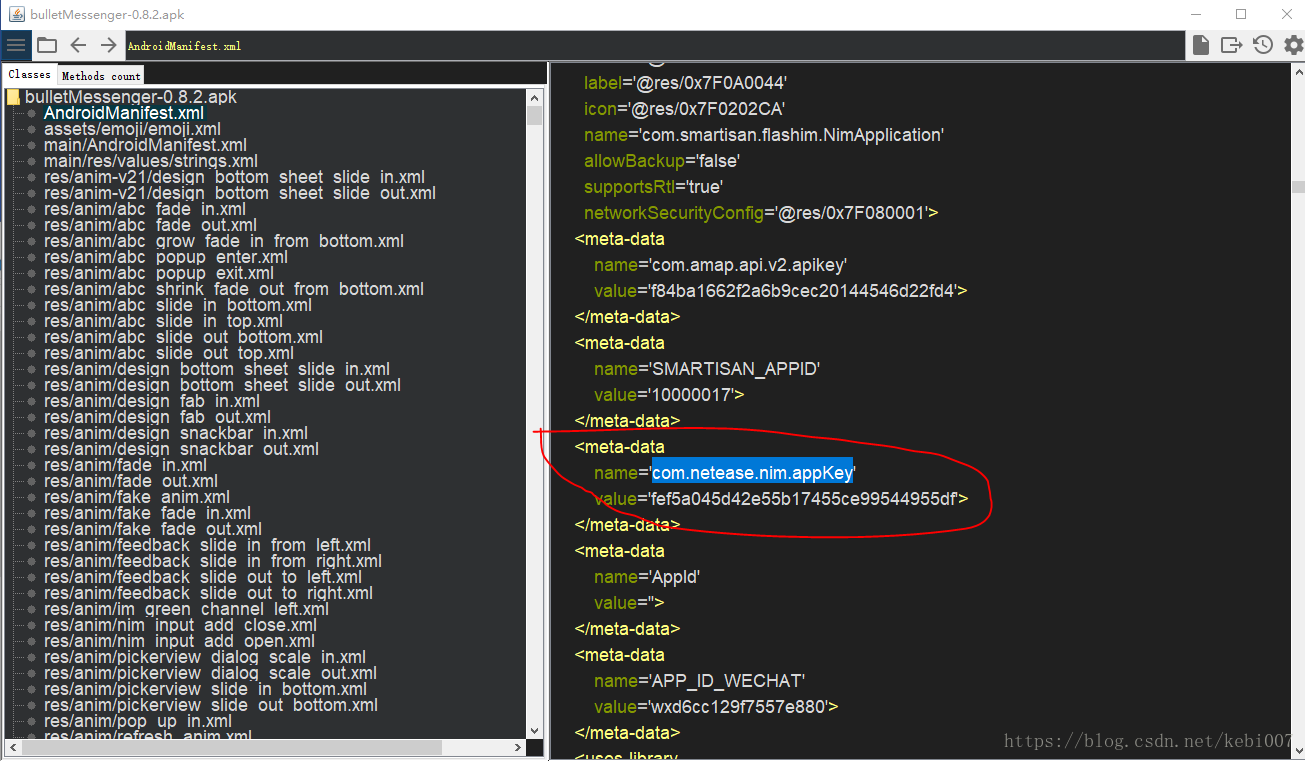Select res/anim/abc fade in.xml
Image resolution: width=1305 pixels, height=761 pixels.
[145, 209]
